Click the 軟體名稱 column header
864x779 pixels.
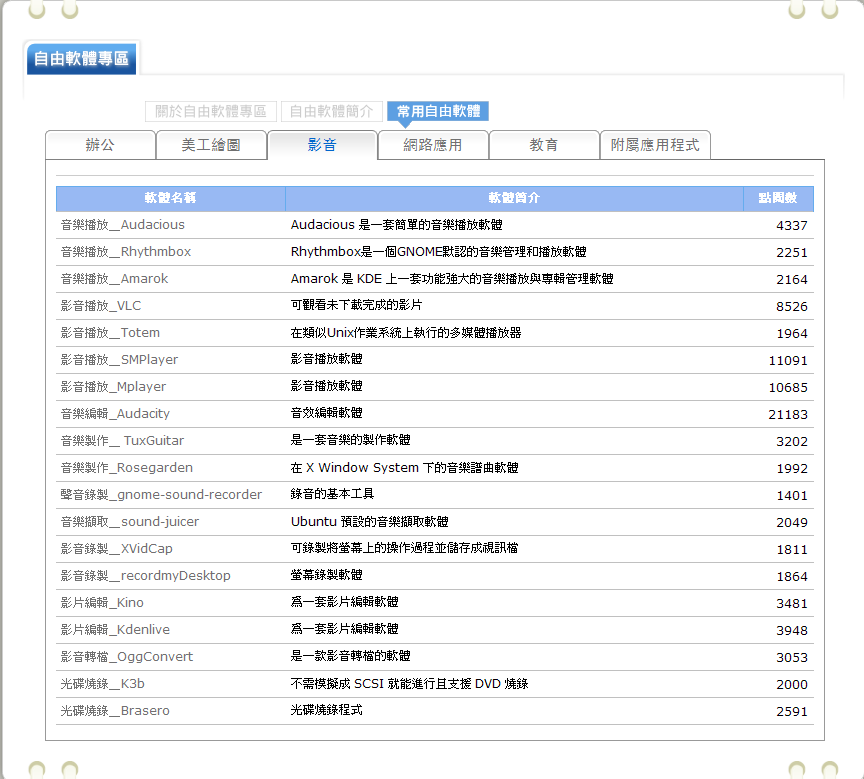pyautogui.click(x=170, y=198)
